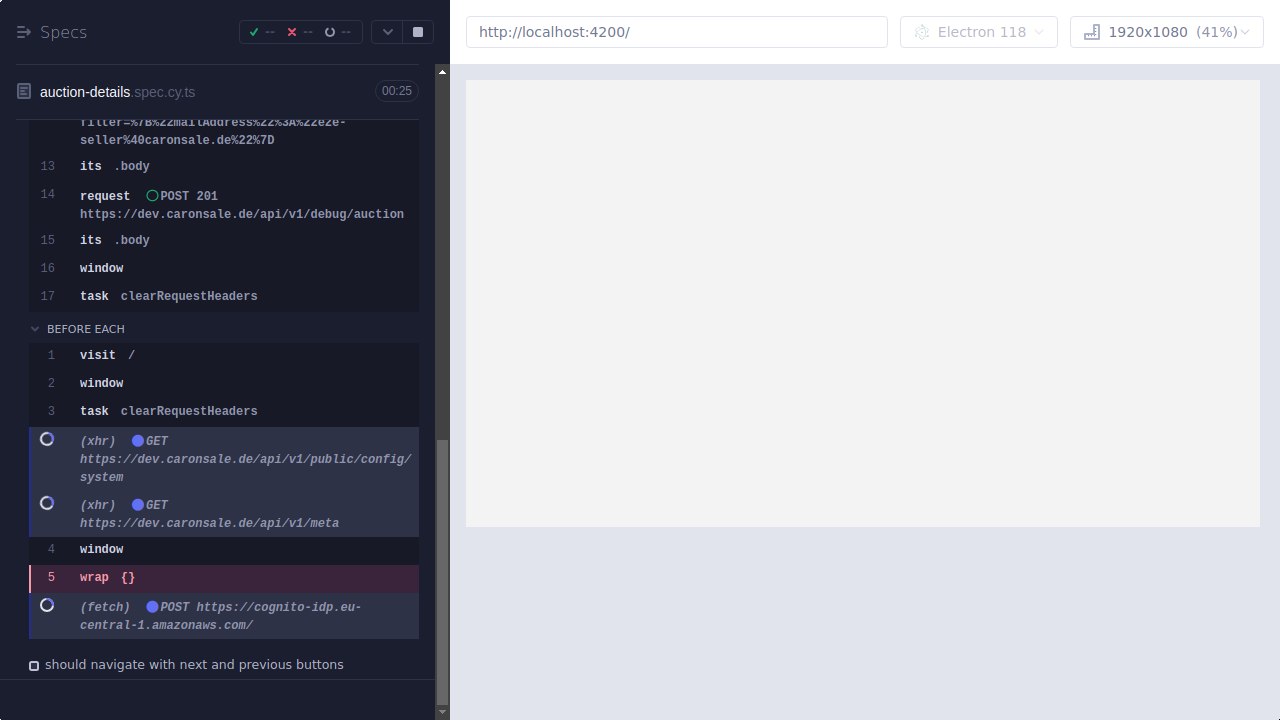Screen dimensions: 1280x720
Task: Click the pending tests circle icon
Action: click(x=329, y=31)
